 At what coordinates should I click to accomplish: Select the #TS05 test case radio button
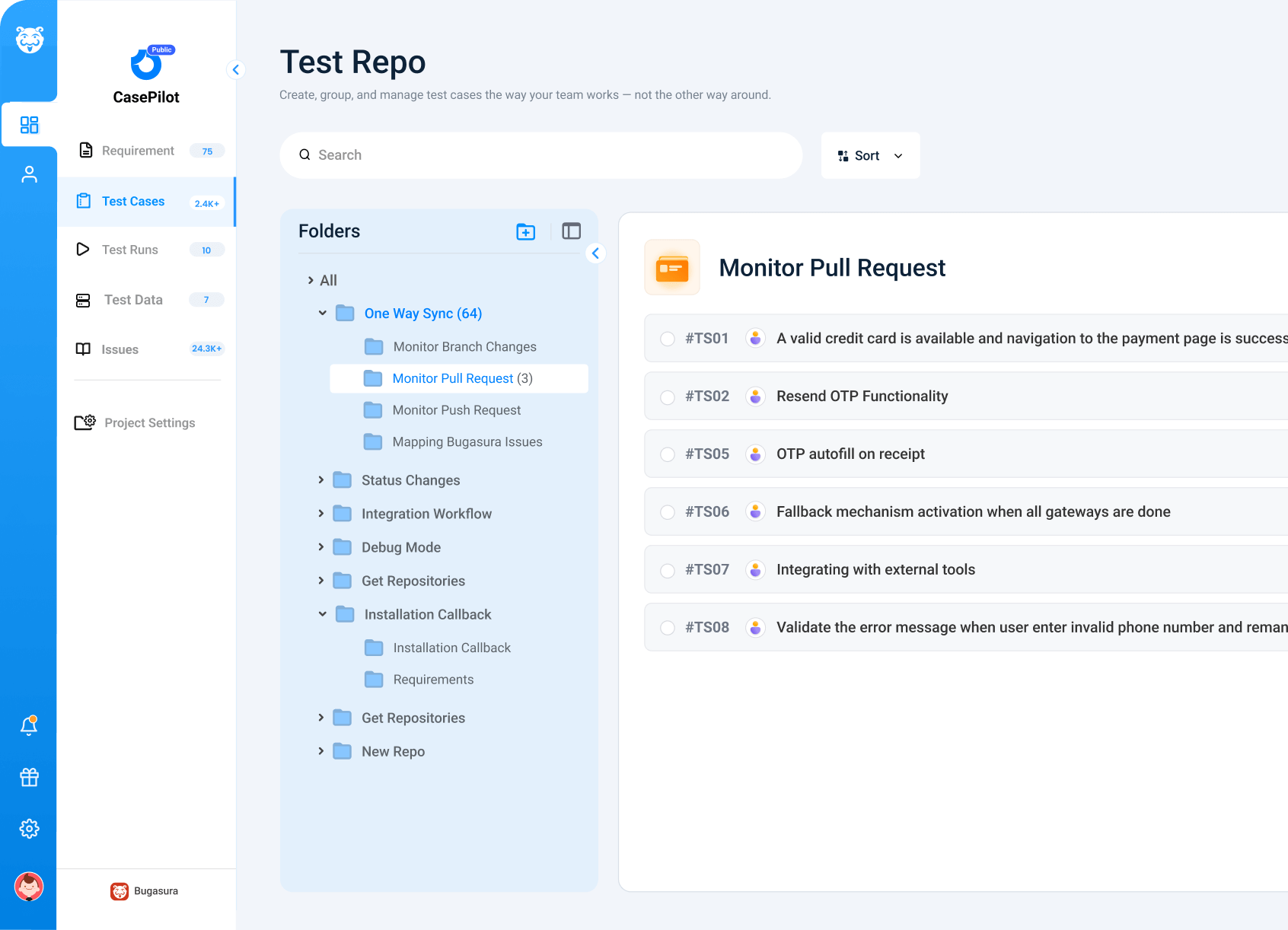pyautogui.click(x=668, y=454)
